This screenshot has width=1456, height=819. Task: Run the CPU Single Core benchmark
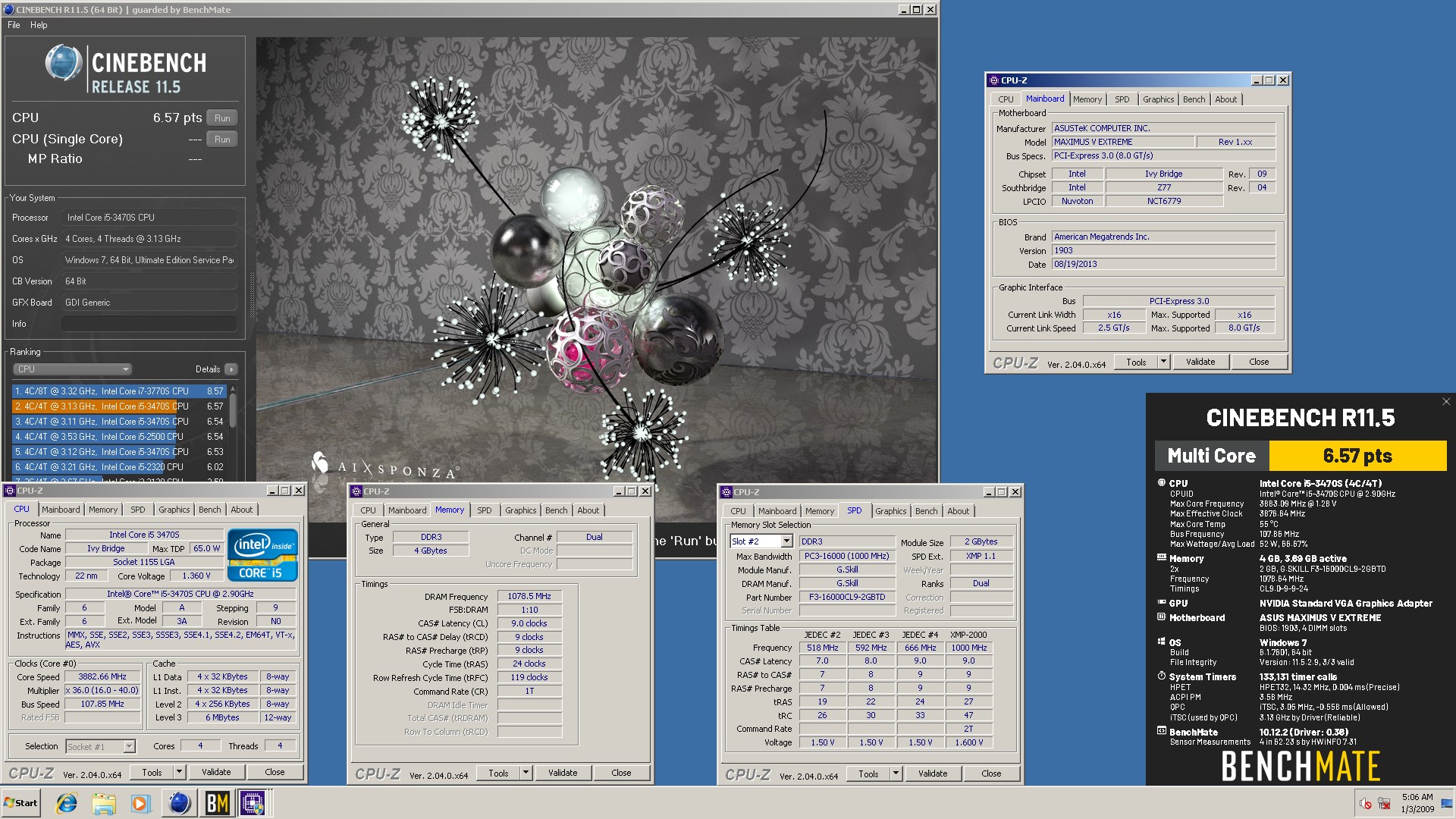point(222,140)
